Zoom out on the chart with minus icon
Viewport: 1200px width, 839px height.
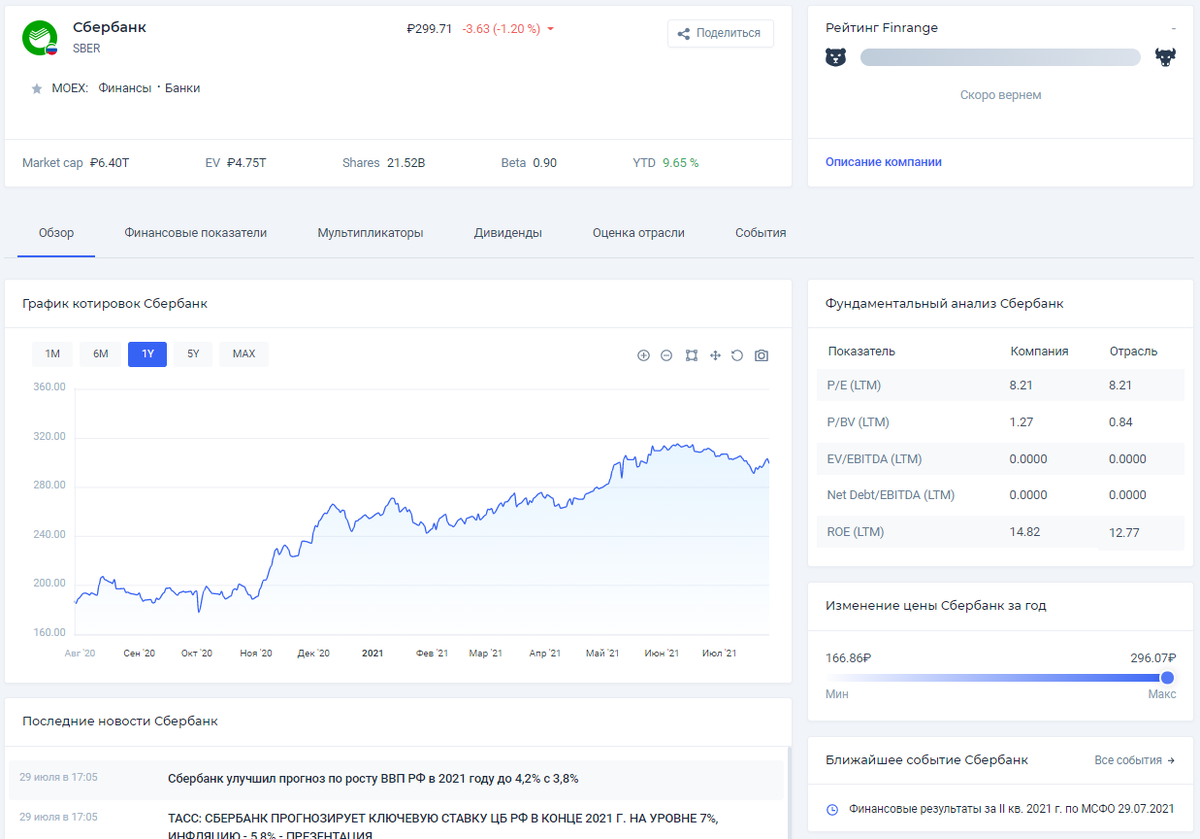[667, 355]
